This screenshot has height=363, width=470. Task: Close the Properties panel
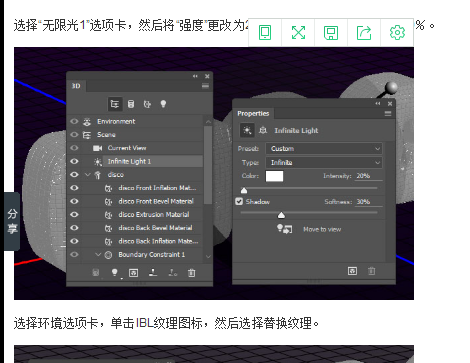(390, 104)
